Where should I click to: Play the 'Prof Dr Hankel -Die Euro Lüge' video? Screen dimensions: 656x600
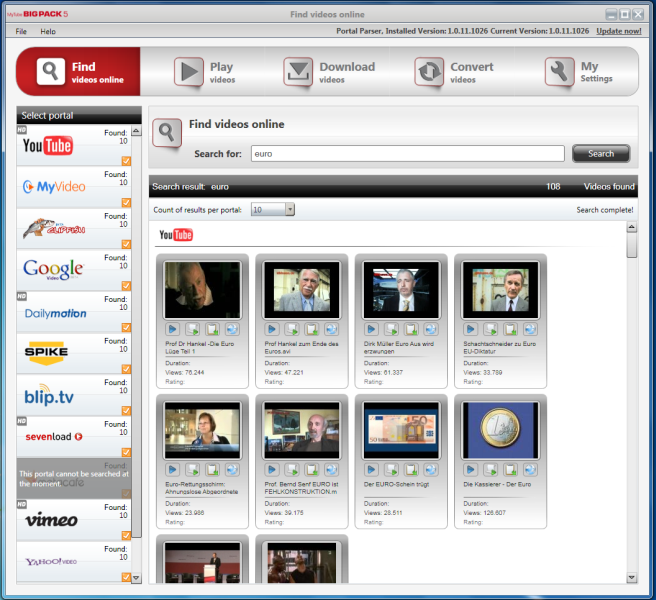pos(172,329)
